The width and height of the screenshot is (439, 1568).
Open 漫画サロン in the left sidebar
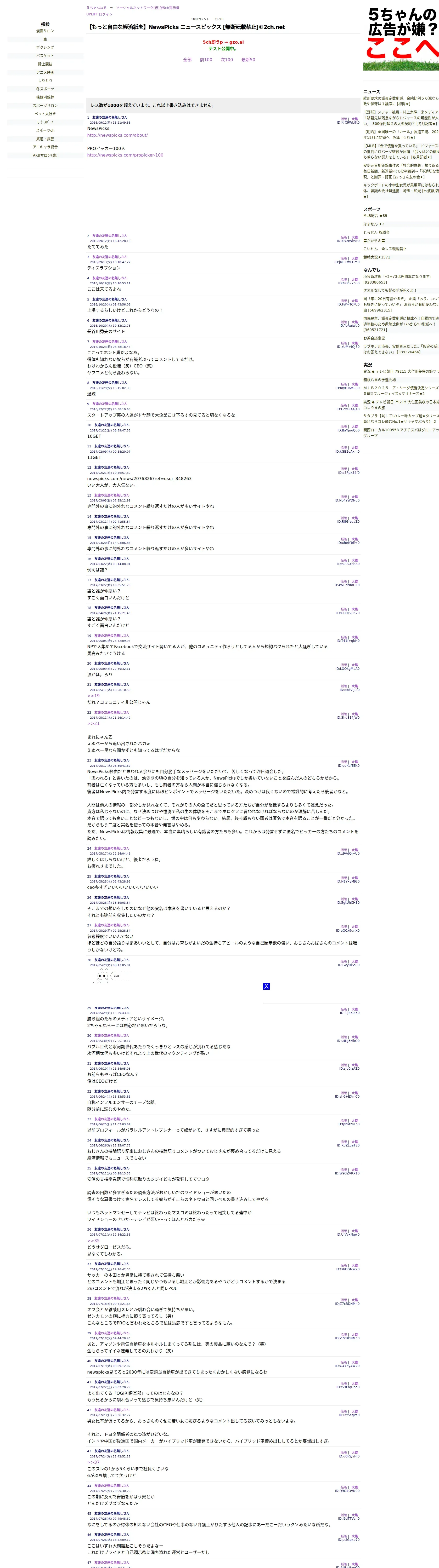(x=45, y=31)
